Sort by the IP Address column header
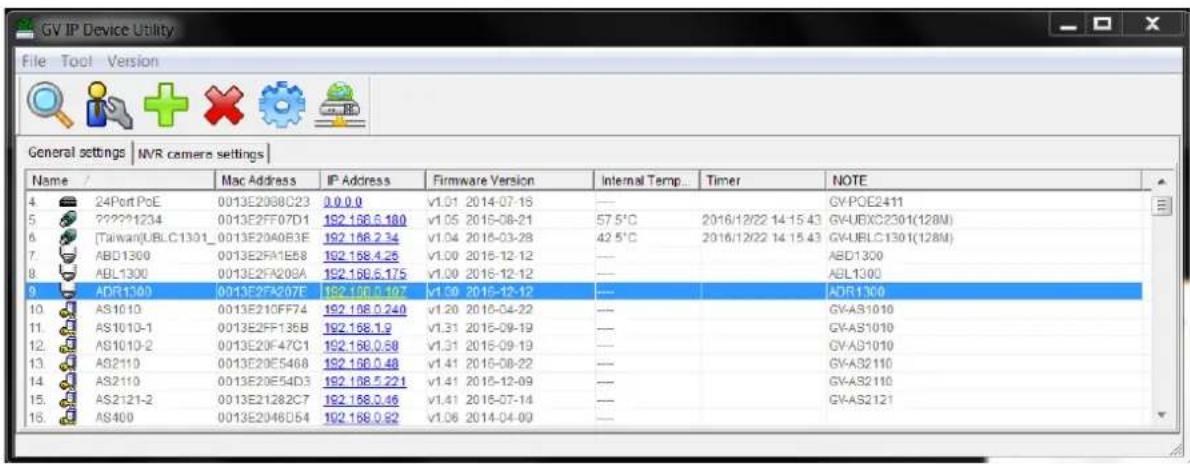The width and height of the screenshot is (1190, 464). tap(373, 181)
